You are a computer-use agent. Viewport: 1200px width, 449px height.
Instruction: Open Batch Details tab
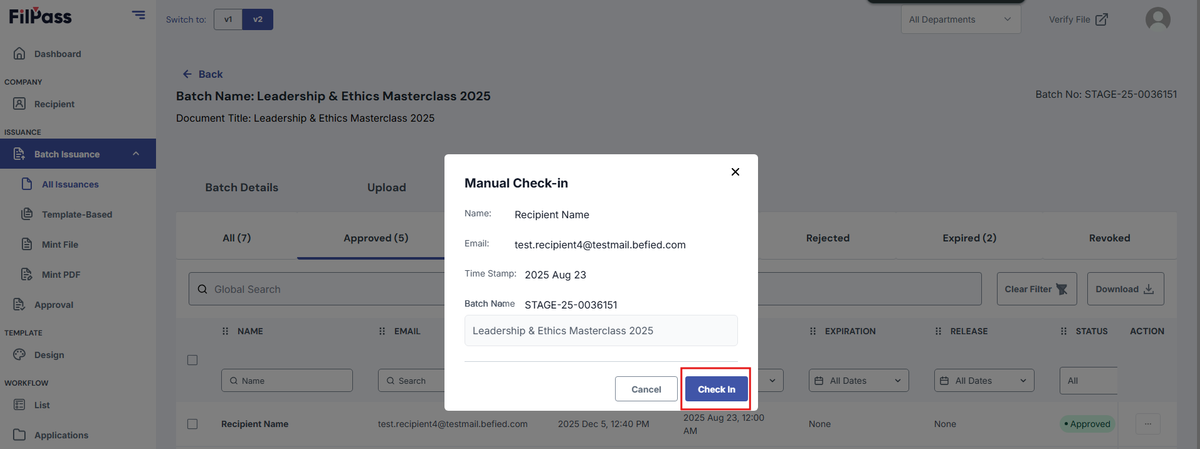[x=242, y=187]
